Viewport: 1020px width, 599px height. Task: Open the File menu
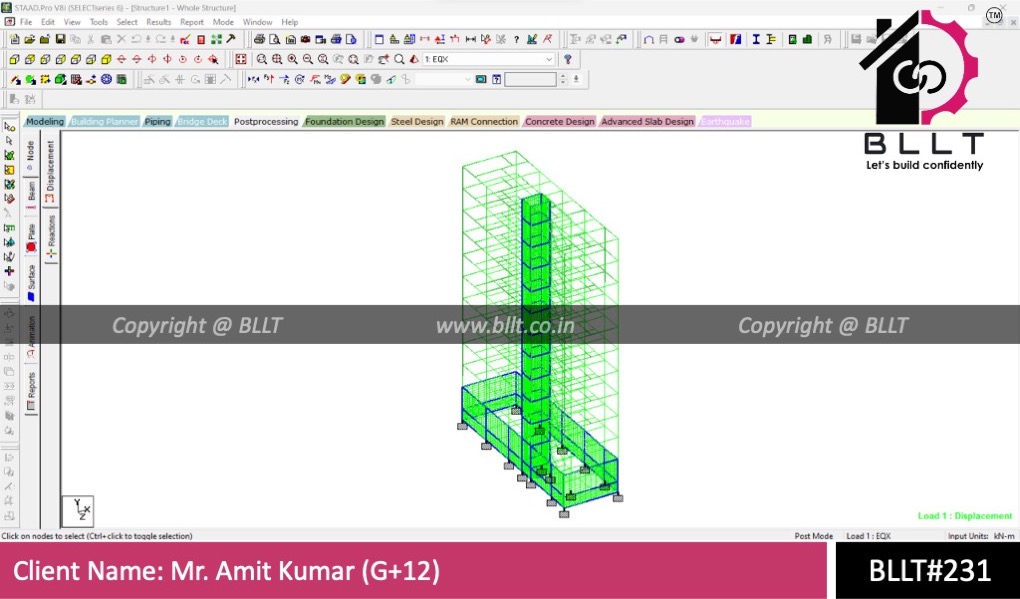26,22
